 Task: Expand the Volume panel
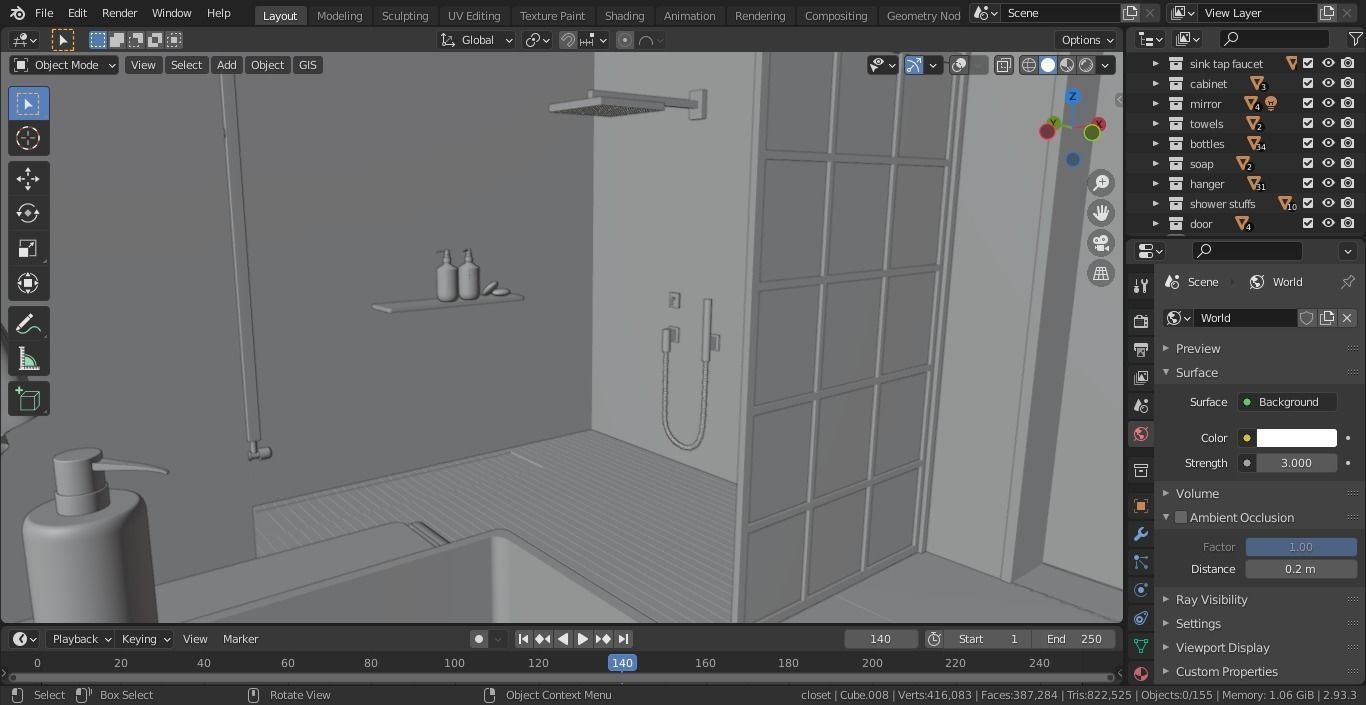coord(1197,493)
